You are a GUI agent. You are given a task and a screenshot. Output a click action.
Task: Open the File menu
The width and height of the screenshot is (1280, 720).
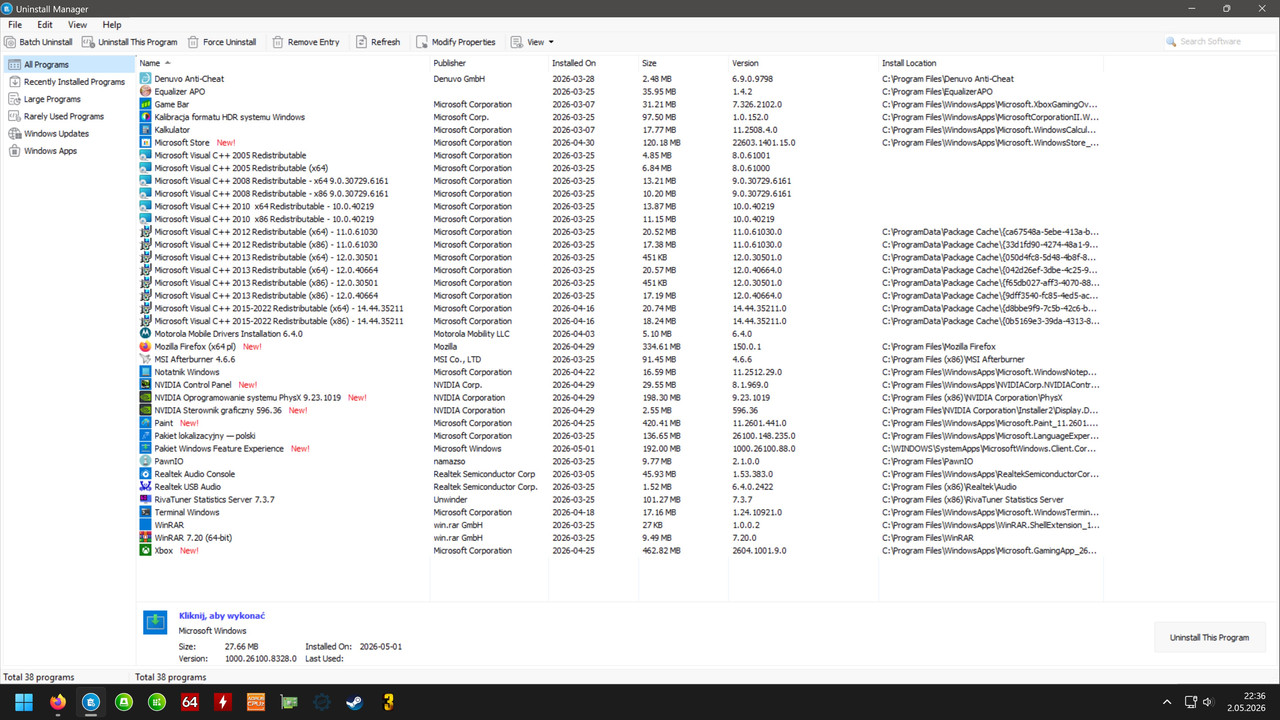click(x=15, y=25)
